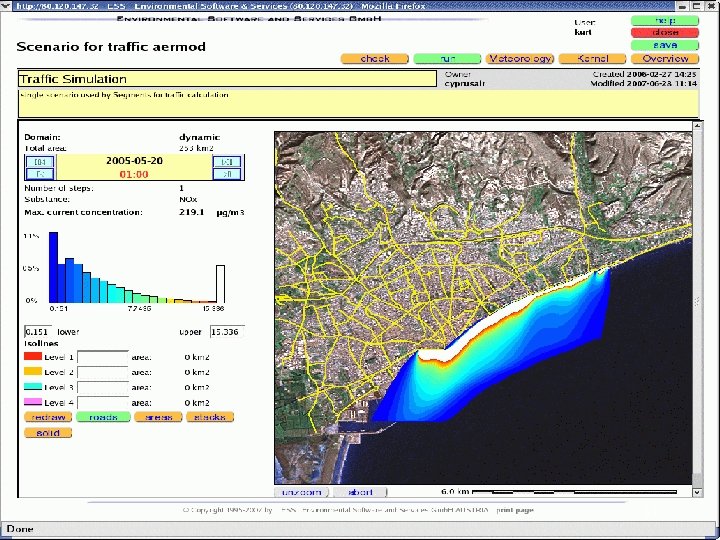Viewport: 720px width, 540px height.
Task: Click the 'Done' status bar text
Action: (20, 529)
